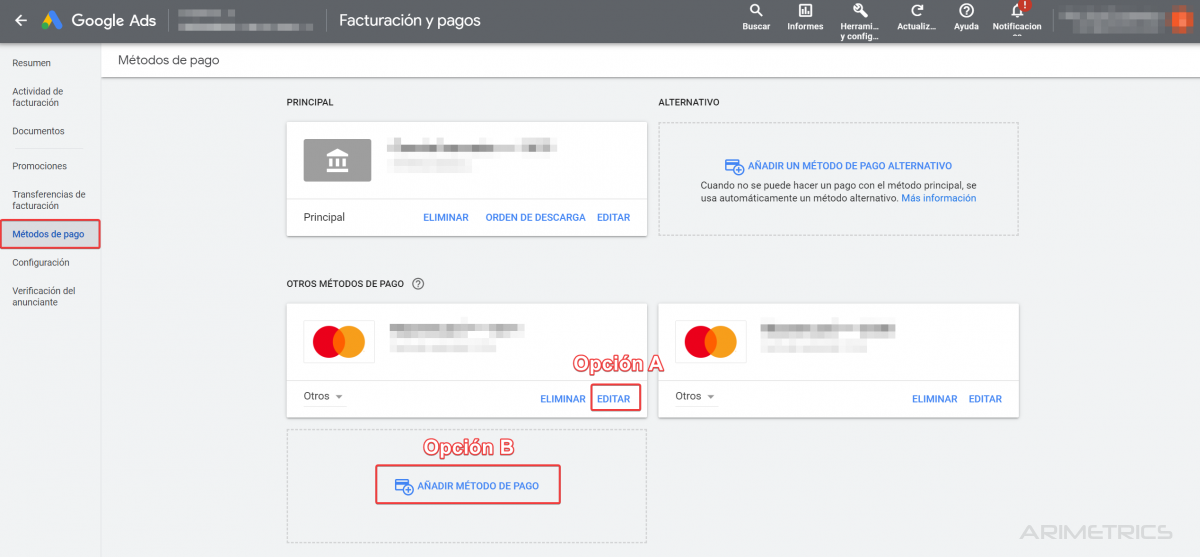Click help icon beside Otros métodos de pago
The image size is (1200, 557).
[418, 284]
